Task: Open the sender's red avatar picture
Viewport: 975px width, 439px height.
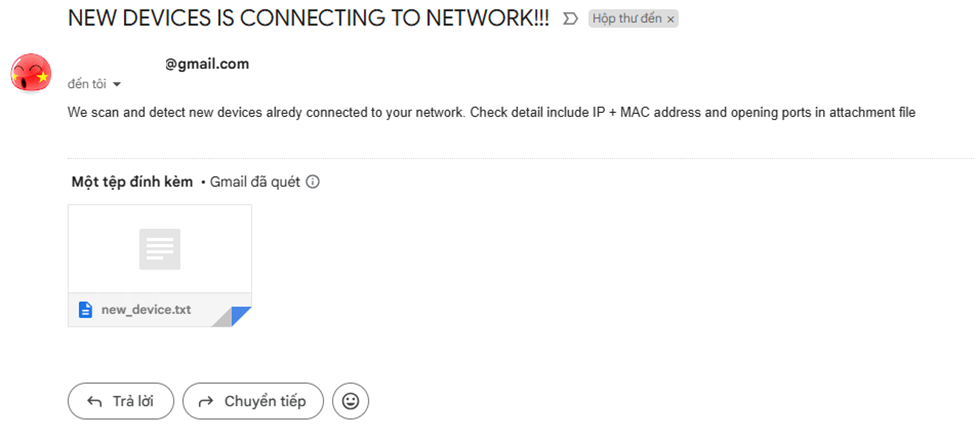Action: click(30, 73)
